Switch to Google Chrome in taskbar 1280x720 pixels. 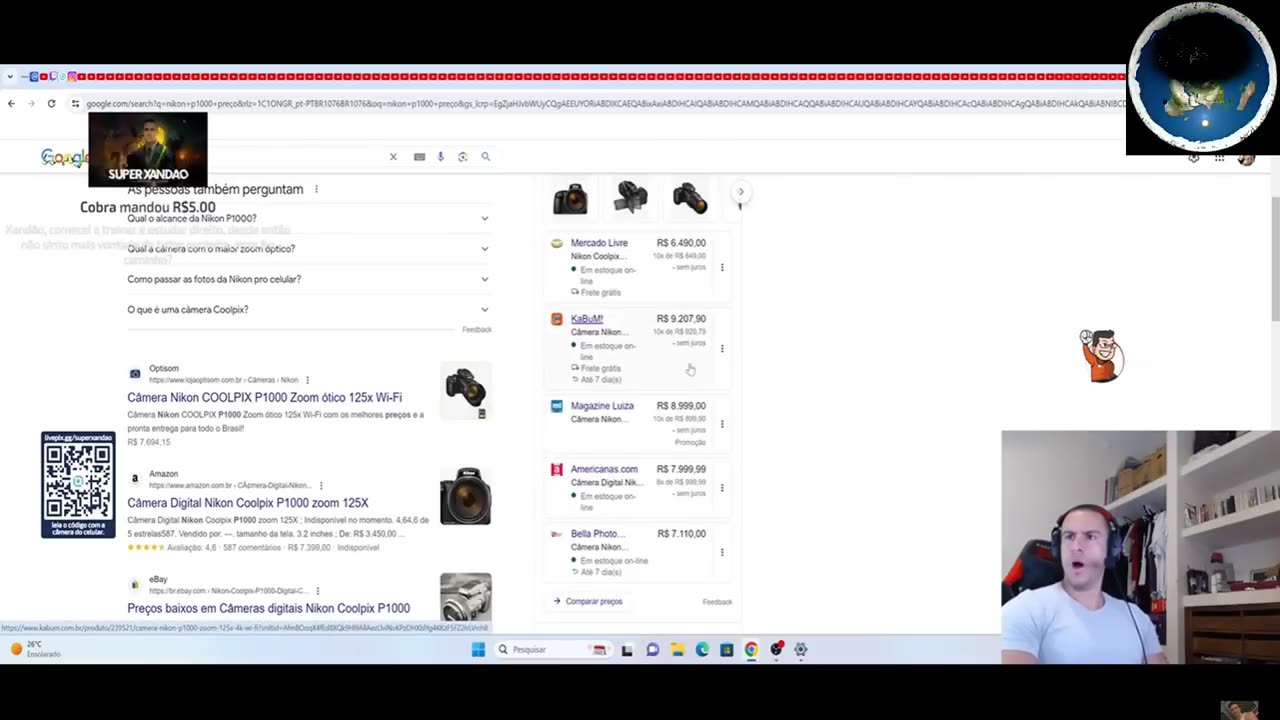pos(751,650)
